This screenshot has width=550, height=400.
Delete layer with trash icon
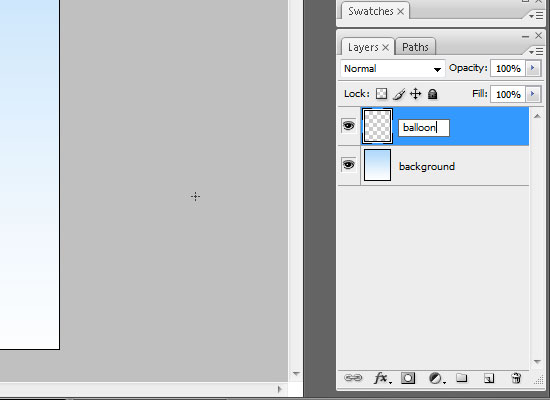click(x=516, y=378)
